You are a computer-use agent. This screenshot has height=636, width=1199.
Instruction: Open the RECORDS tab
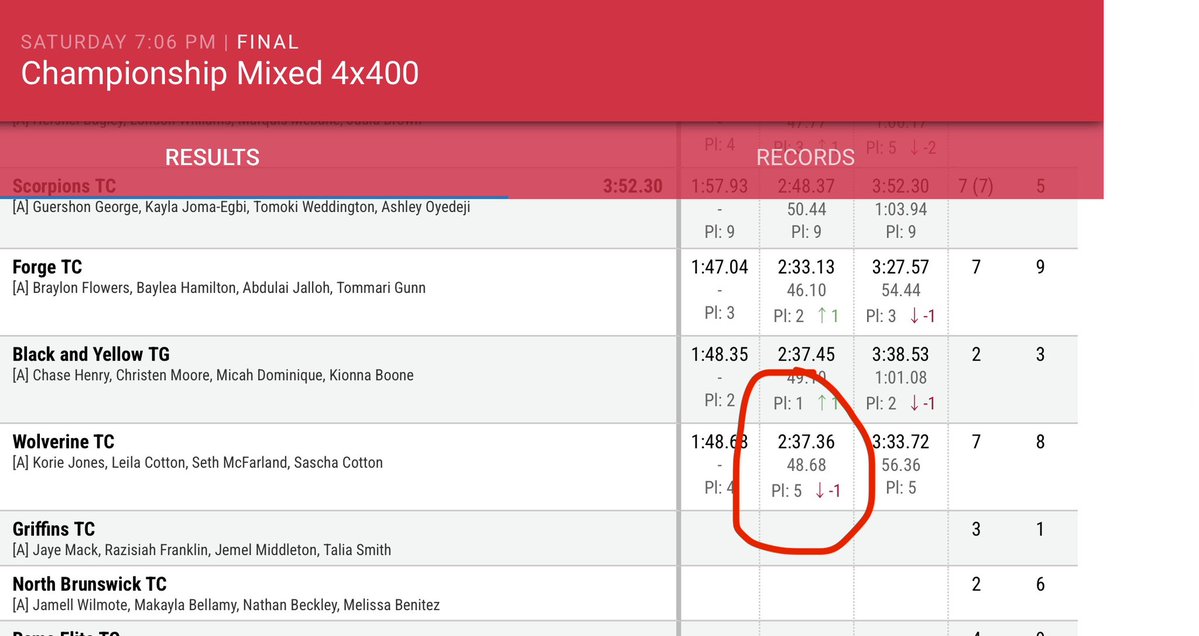[x=805, y=157]
